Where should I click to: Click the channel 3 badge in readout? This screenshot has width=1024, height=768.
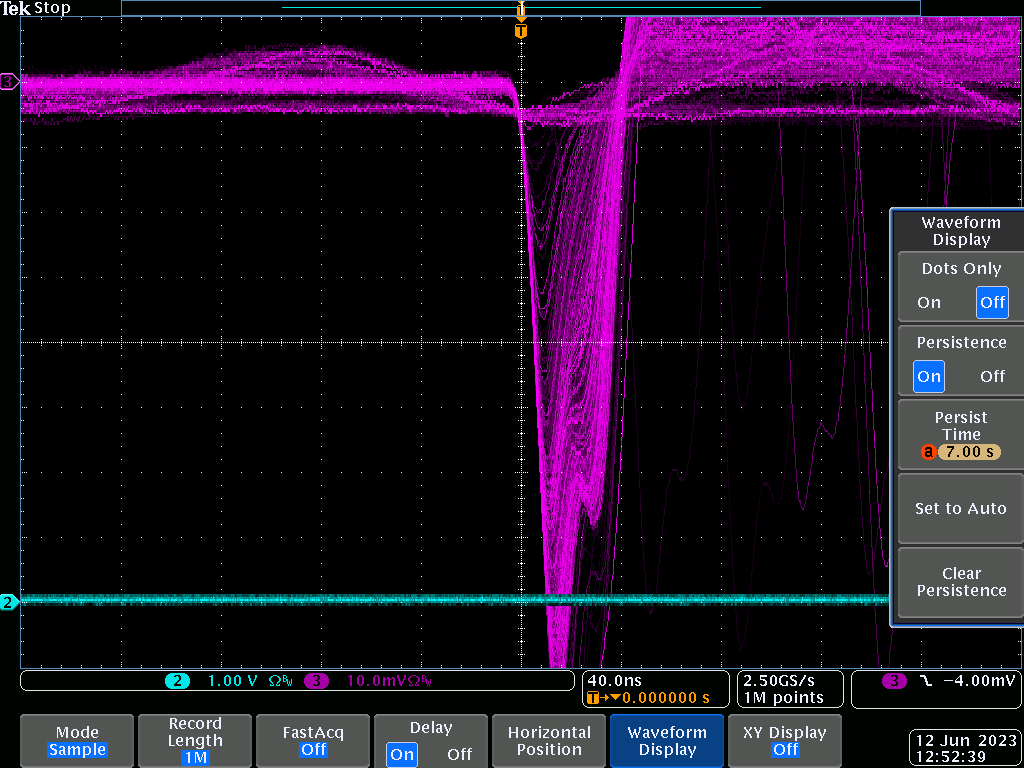pos(316,681)
